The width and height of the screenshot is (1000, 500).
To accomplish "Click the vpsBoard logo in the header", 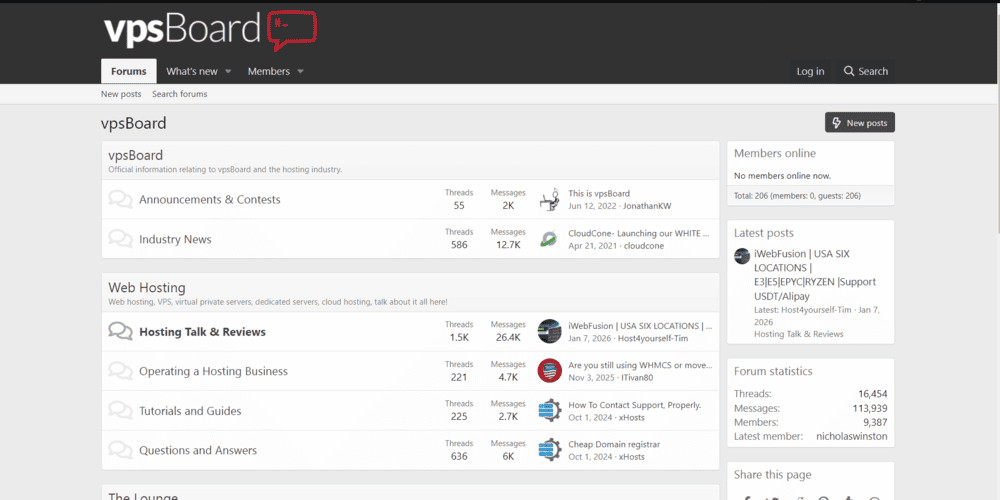I will pyautogui.click(x=210, y=30).
